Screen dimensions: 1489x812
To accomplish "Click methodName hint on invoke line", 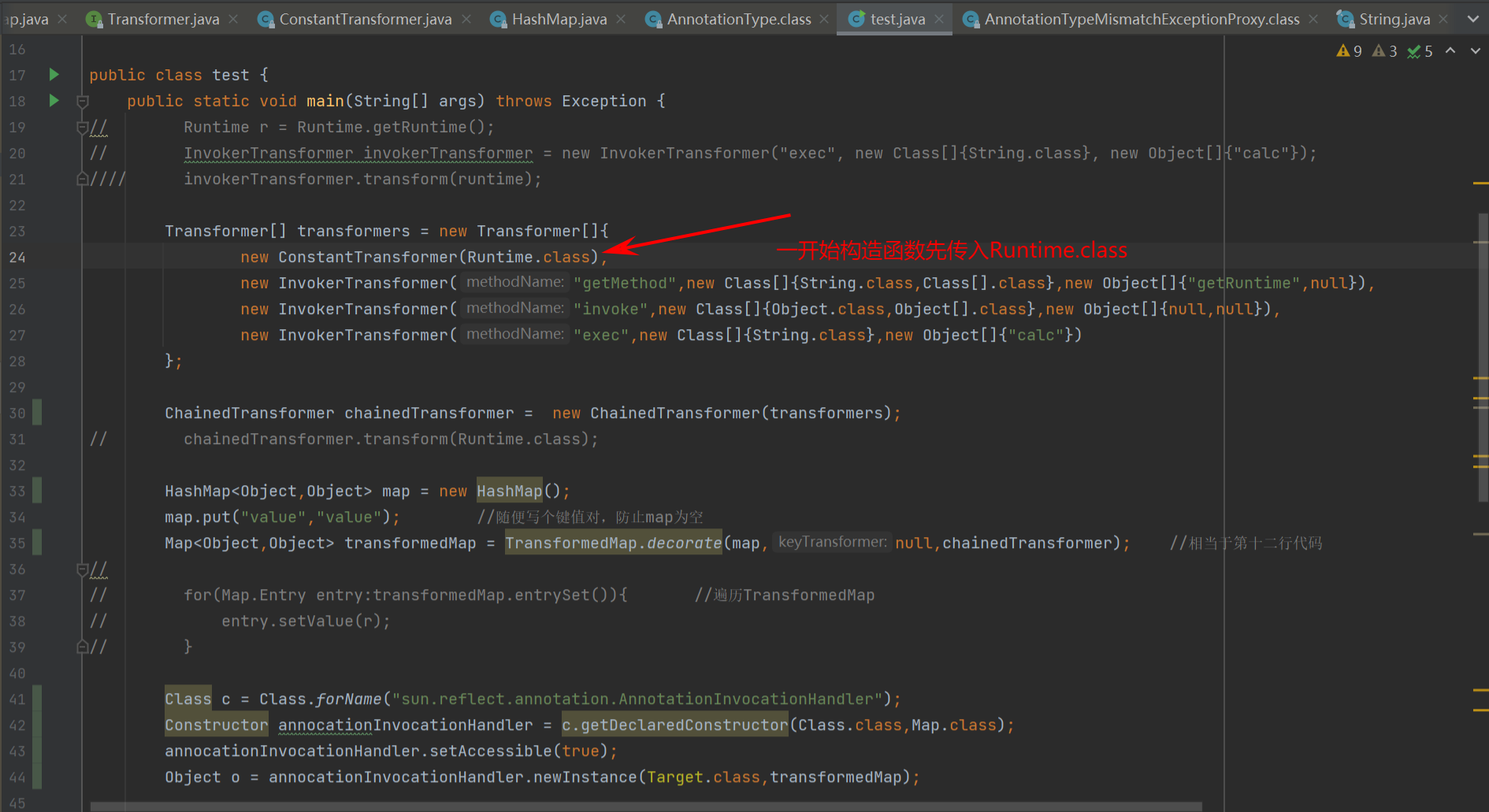I will tap(515, 308).
